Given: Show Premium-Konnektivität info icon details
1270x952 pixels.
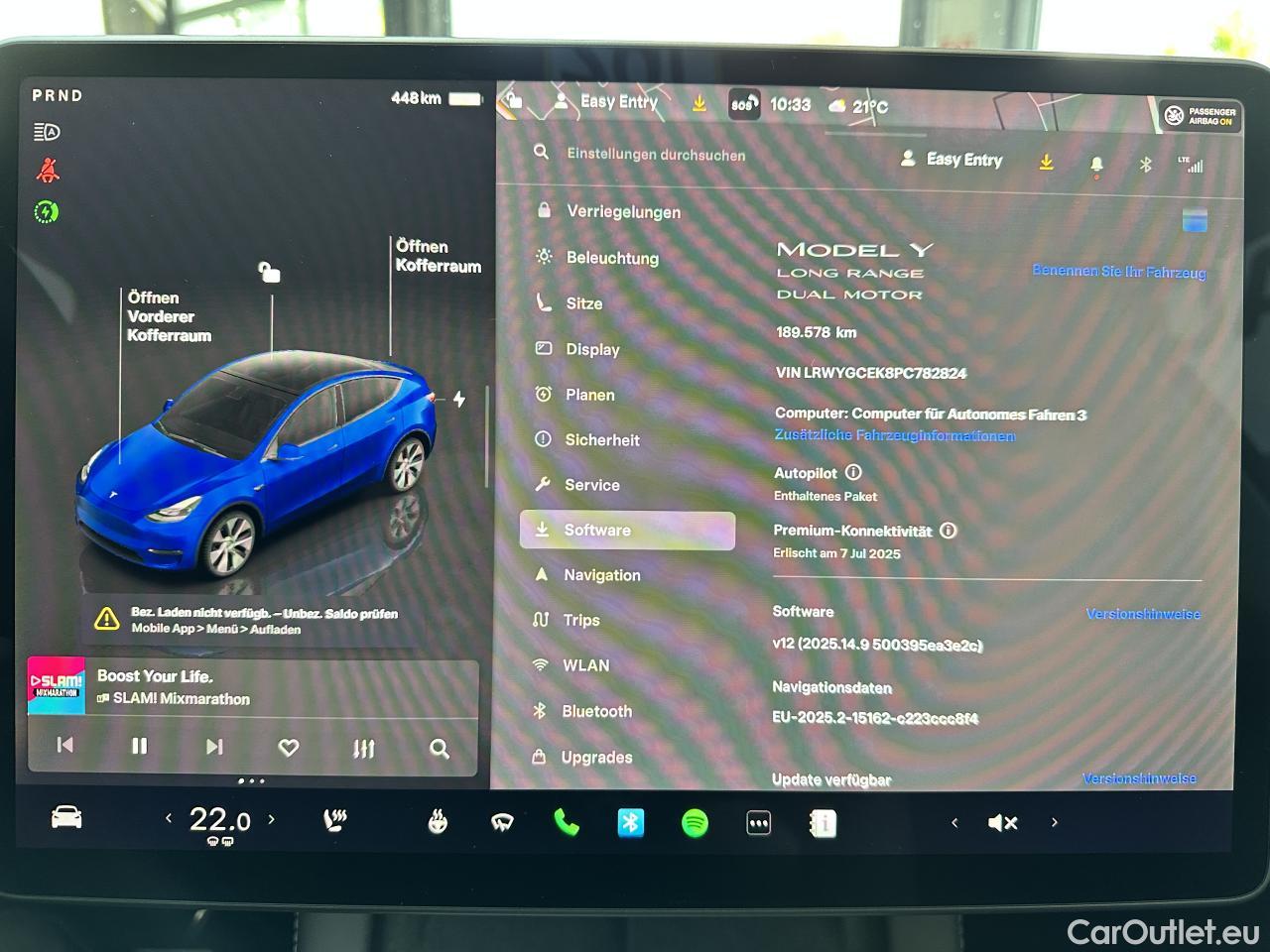Looking at the screenshot, I should coord(948,531).
